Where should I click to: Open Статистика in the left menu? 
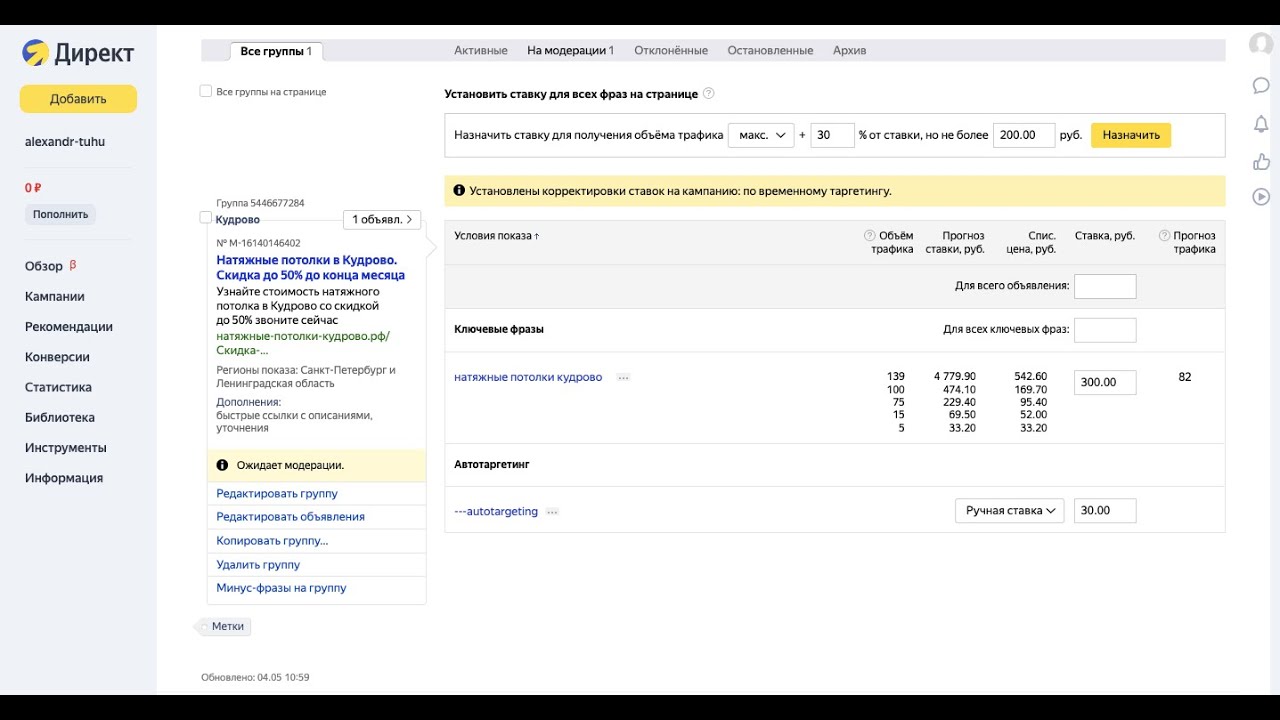click(x=58, y=387)
